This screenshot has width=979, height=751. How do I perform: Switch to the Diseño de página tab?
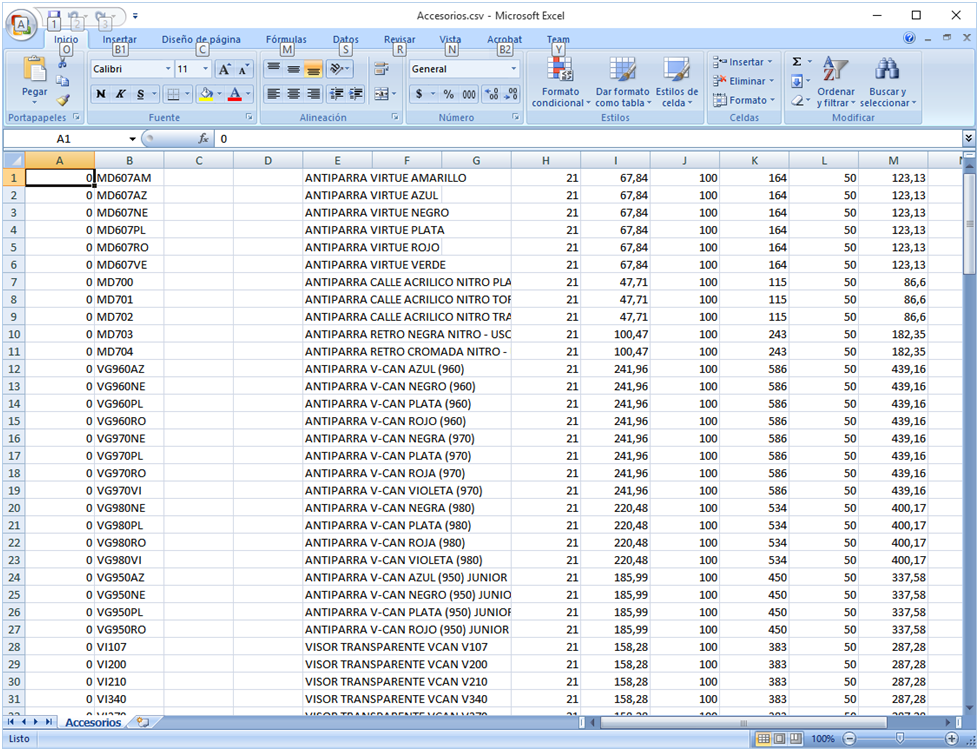click(x=201, y=39)
